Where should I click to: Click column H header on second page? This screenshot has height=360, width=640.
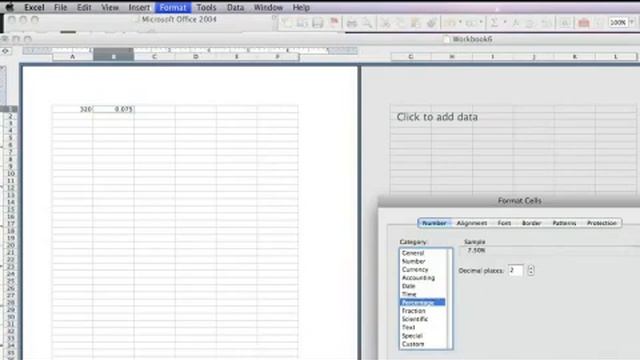[452, 57]
